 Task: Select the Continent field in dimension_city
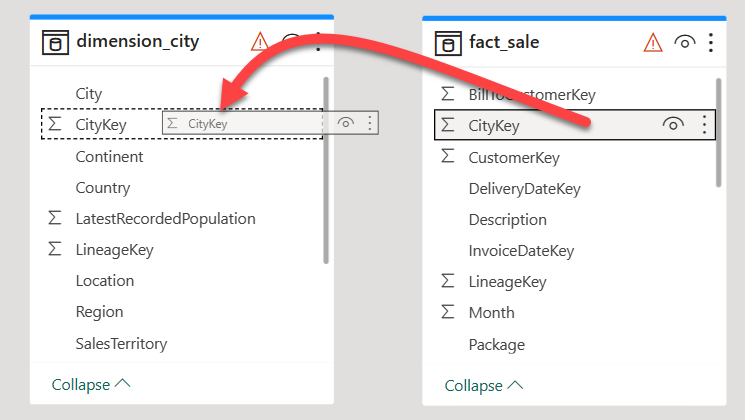(109, 156)
